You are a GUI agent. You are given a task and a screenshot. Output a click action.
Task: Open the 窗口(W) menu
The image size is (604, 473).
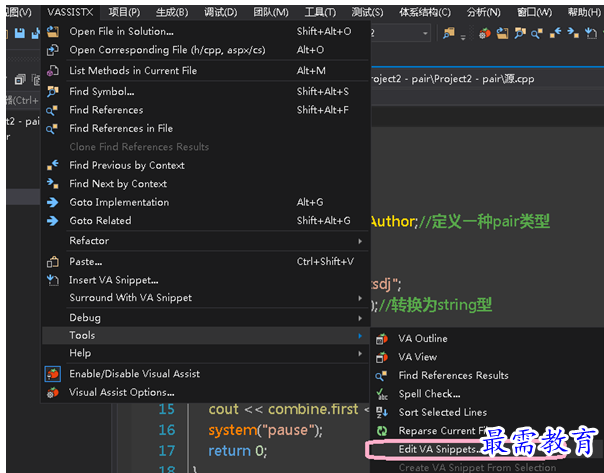(534, 12)
